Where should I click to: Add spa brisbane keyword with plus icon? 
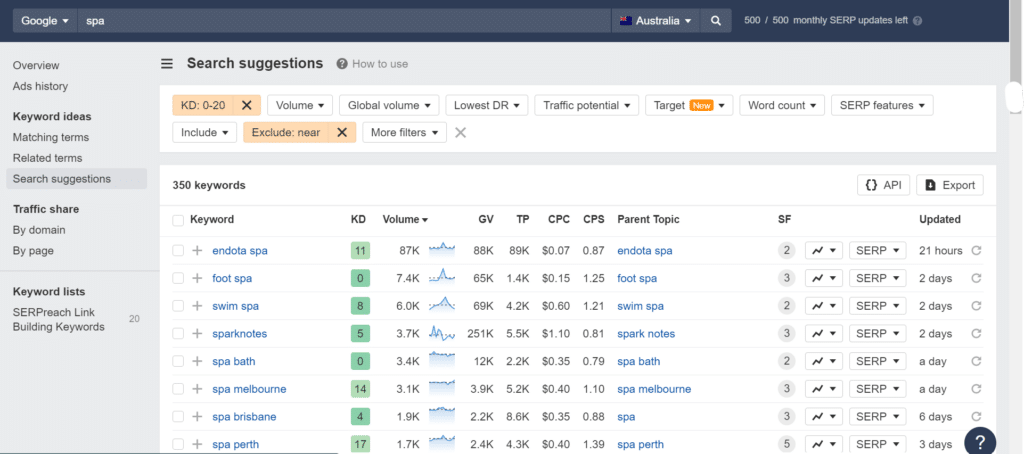197,417
